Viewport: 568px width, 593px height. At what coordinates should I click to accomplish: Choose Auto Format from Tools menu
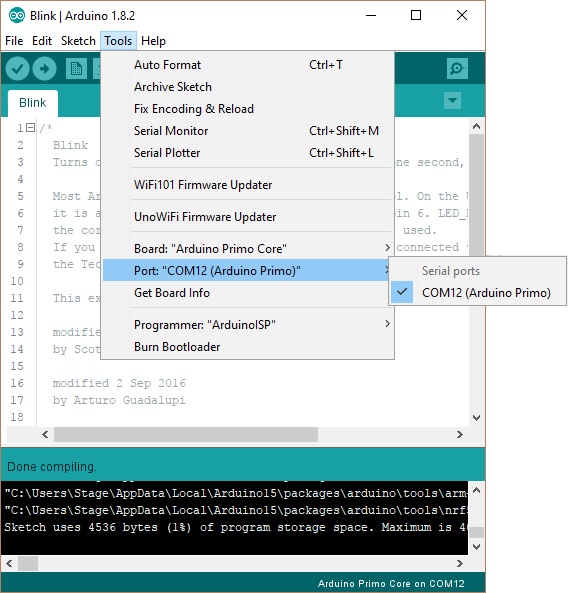tap(248, 65)
